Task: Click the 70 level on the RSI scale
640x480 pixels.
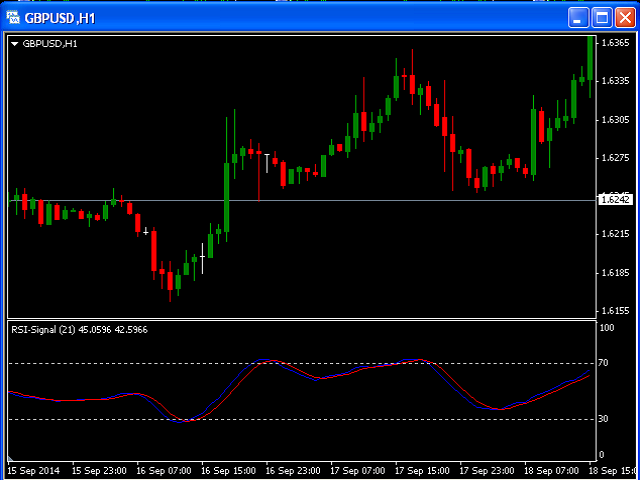Action: point(604,363)
